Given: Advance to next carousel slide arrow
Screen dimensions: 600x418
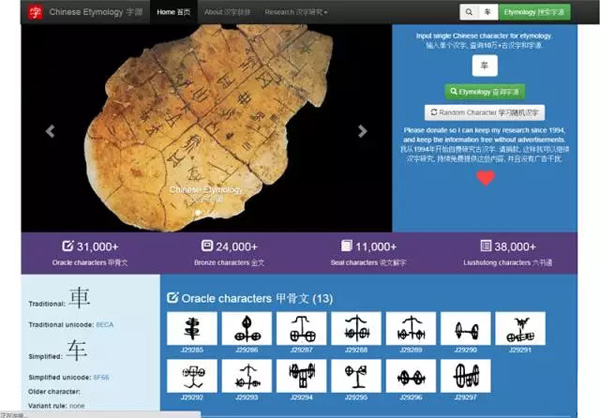Looking at the screenshot, I should tap(363, 131).
